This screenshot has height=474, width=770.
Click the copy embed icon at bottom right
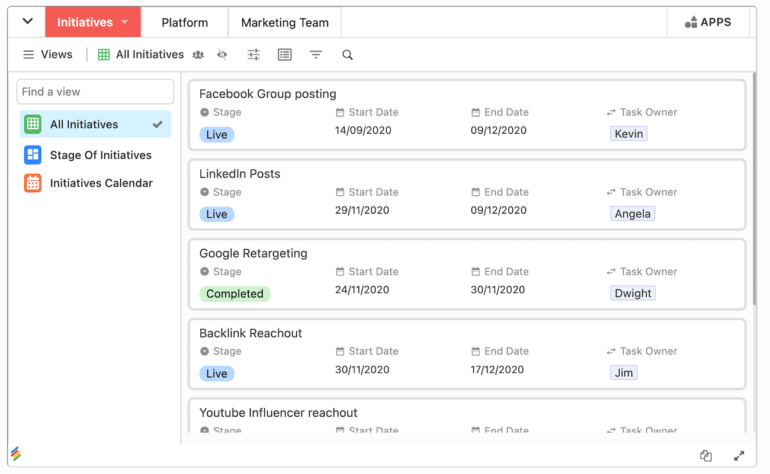click(706, 456)
